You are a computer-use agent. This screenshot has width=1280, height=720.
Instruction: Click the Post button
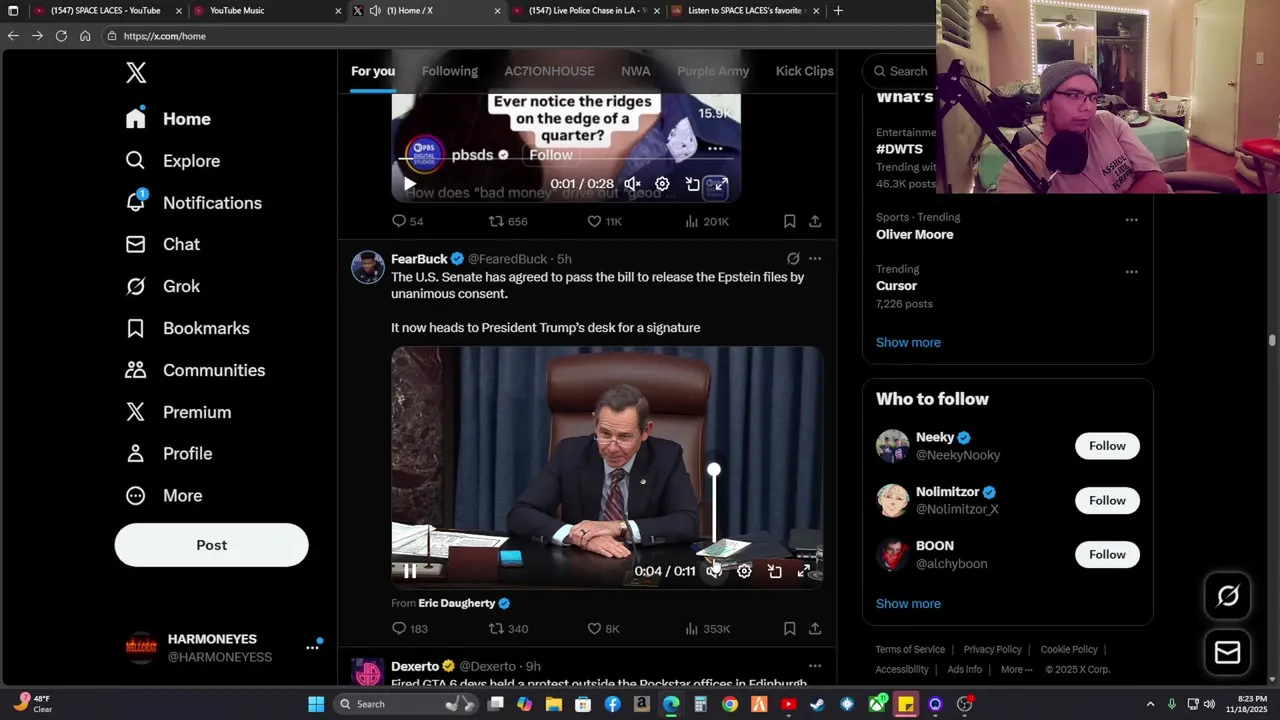(x=211, y=545)
